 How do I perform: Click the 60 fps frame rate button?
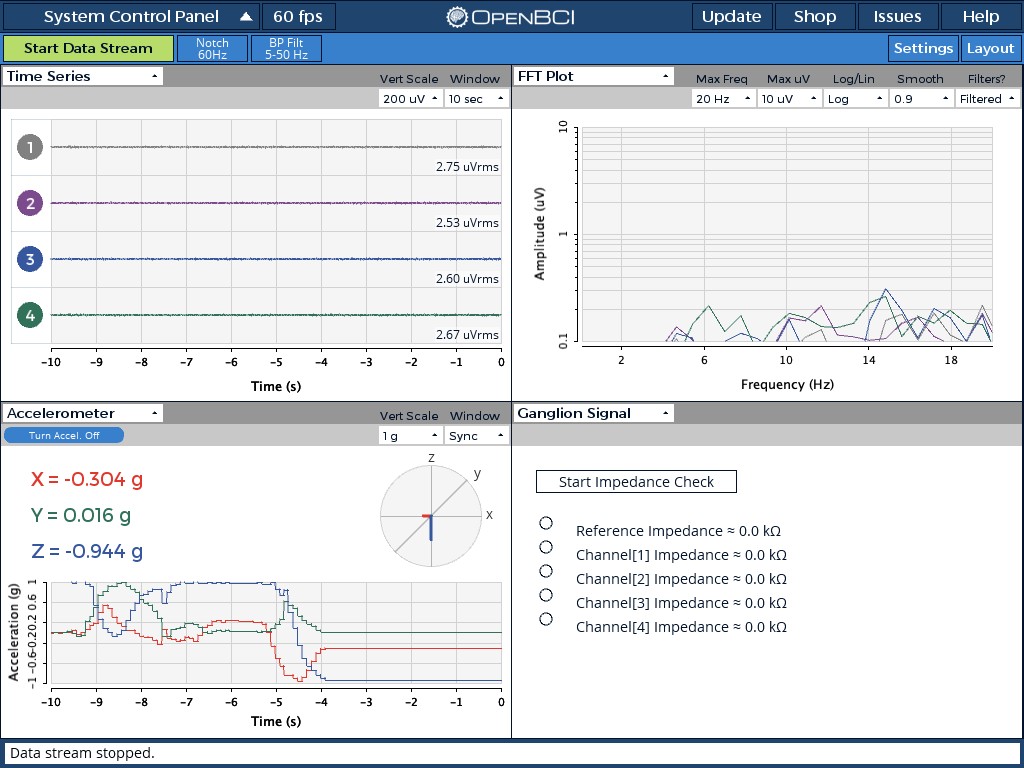pyautogui.click(x=298, y=17)
